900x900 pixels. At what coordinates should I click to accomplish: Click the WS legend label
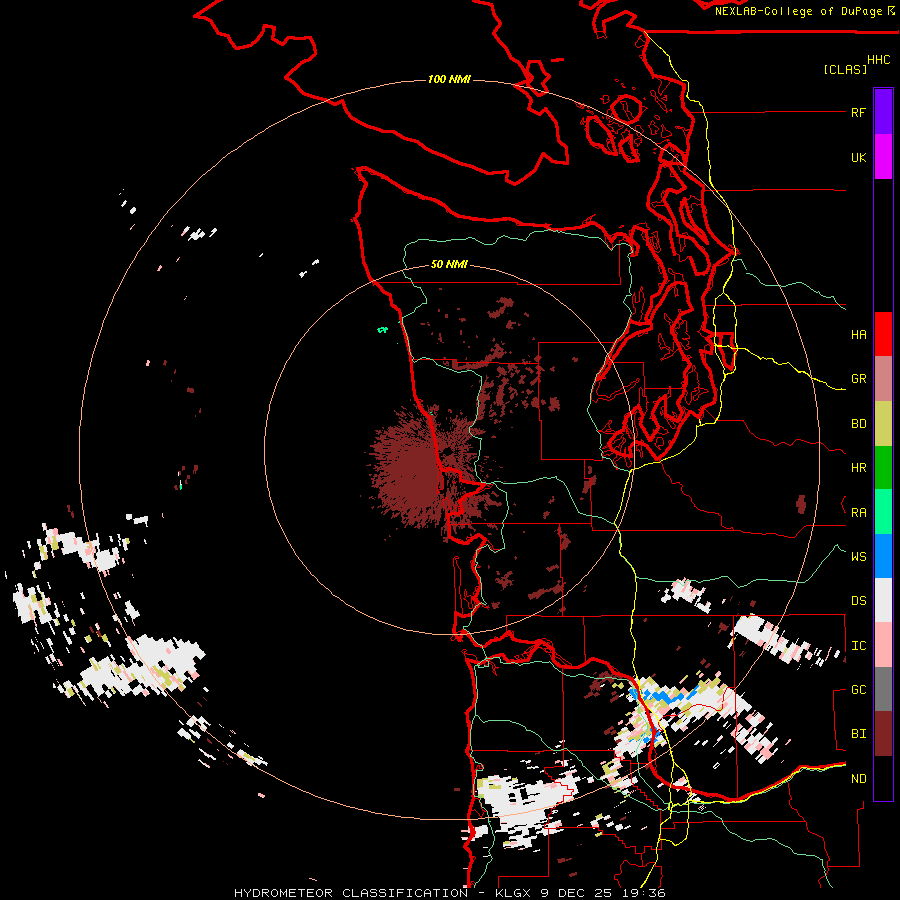point(858,556)
